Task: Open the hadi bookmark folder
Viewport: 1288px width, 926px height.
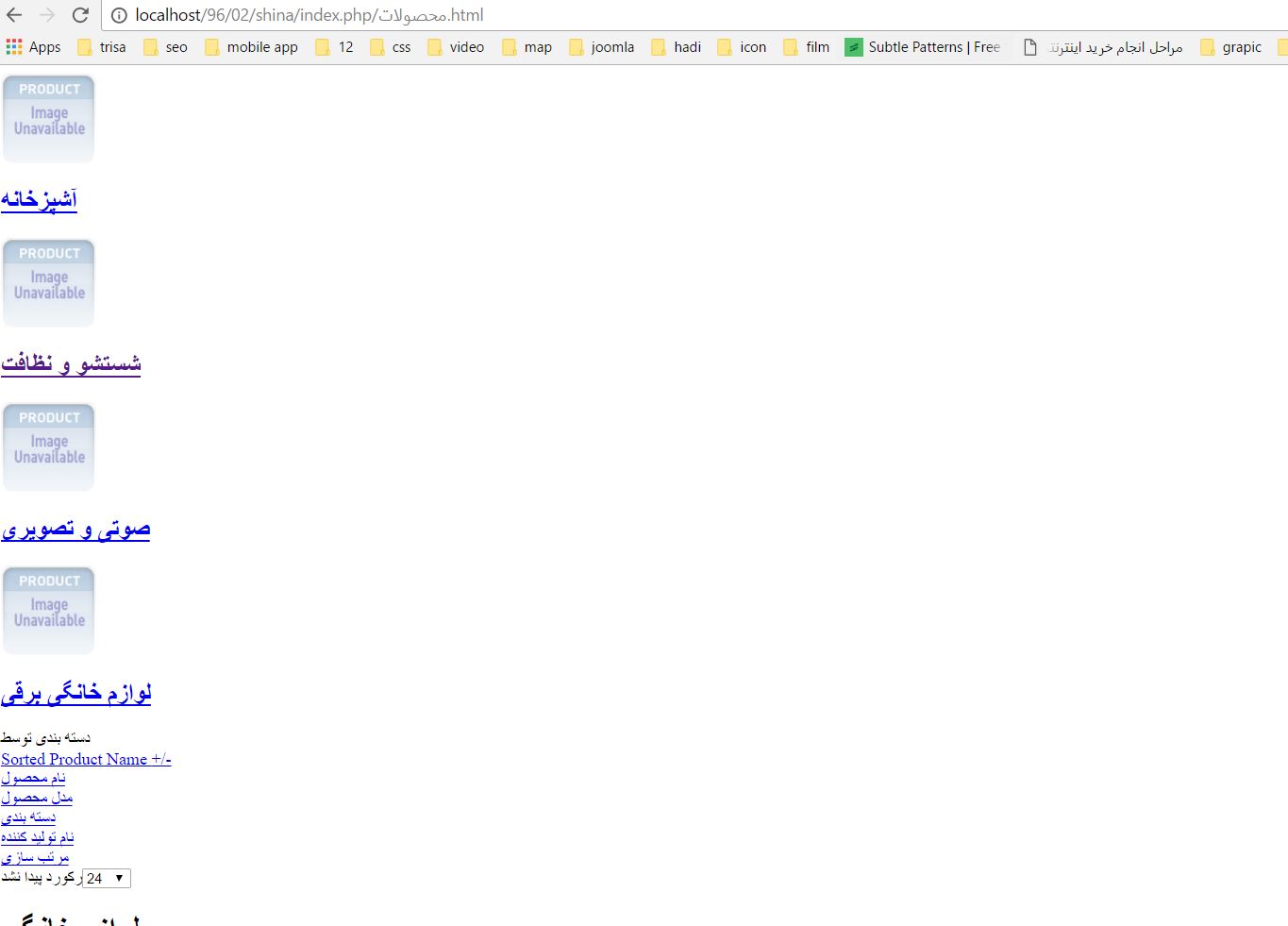Action: (x=677, y=47)
